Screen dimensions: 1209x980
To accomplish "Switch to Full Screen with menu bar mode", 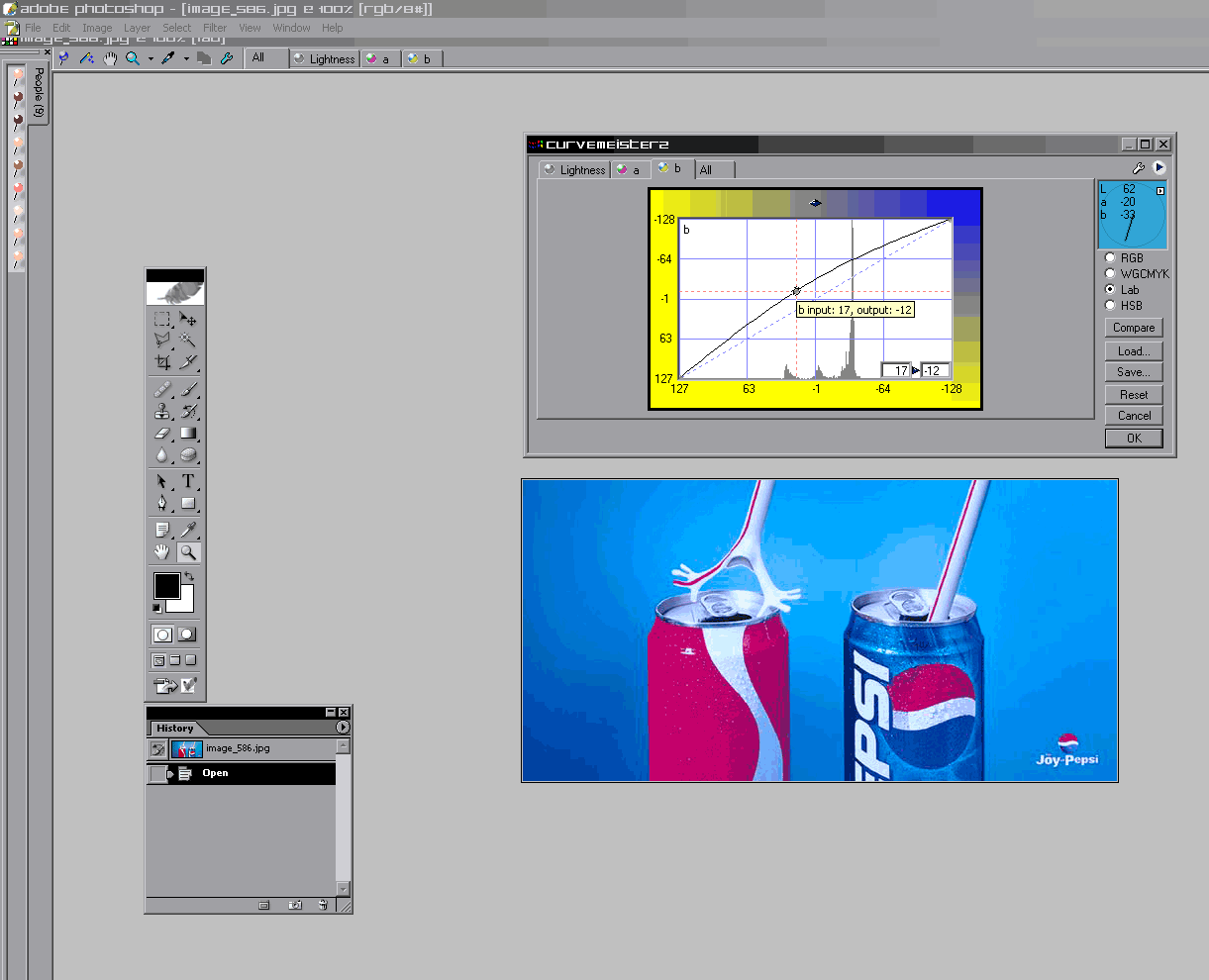I will [x=175, y=660].
